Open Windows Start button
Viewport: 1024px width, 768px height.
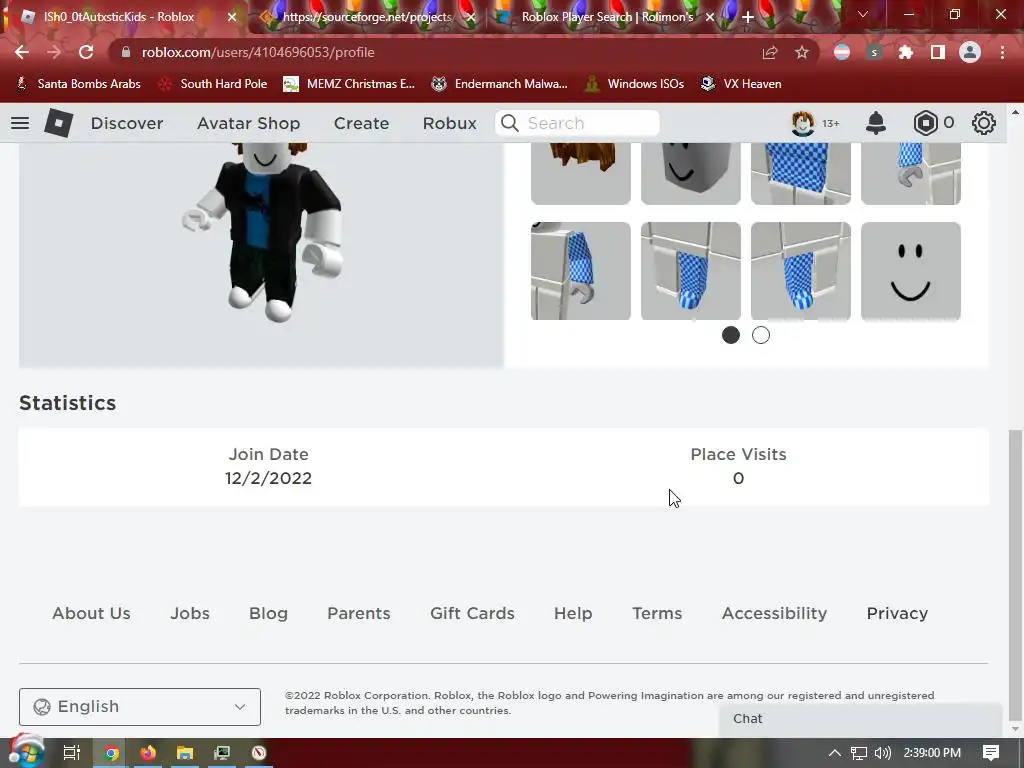click(x=26, y=752)
